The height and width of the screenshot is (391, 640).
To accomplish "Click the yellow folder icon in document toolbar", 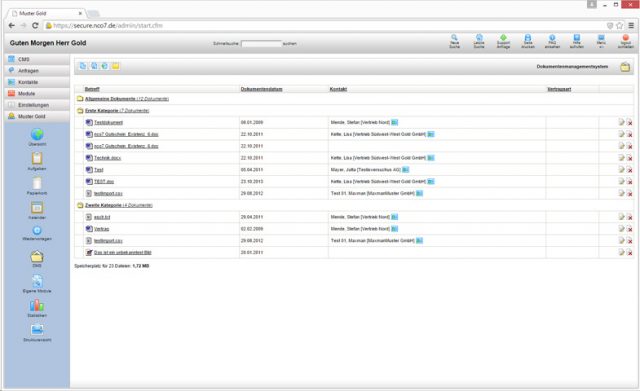I will [x=116, y=66].
